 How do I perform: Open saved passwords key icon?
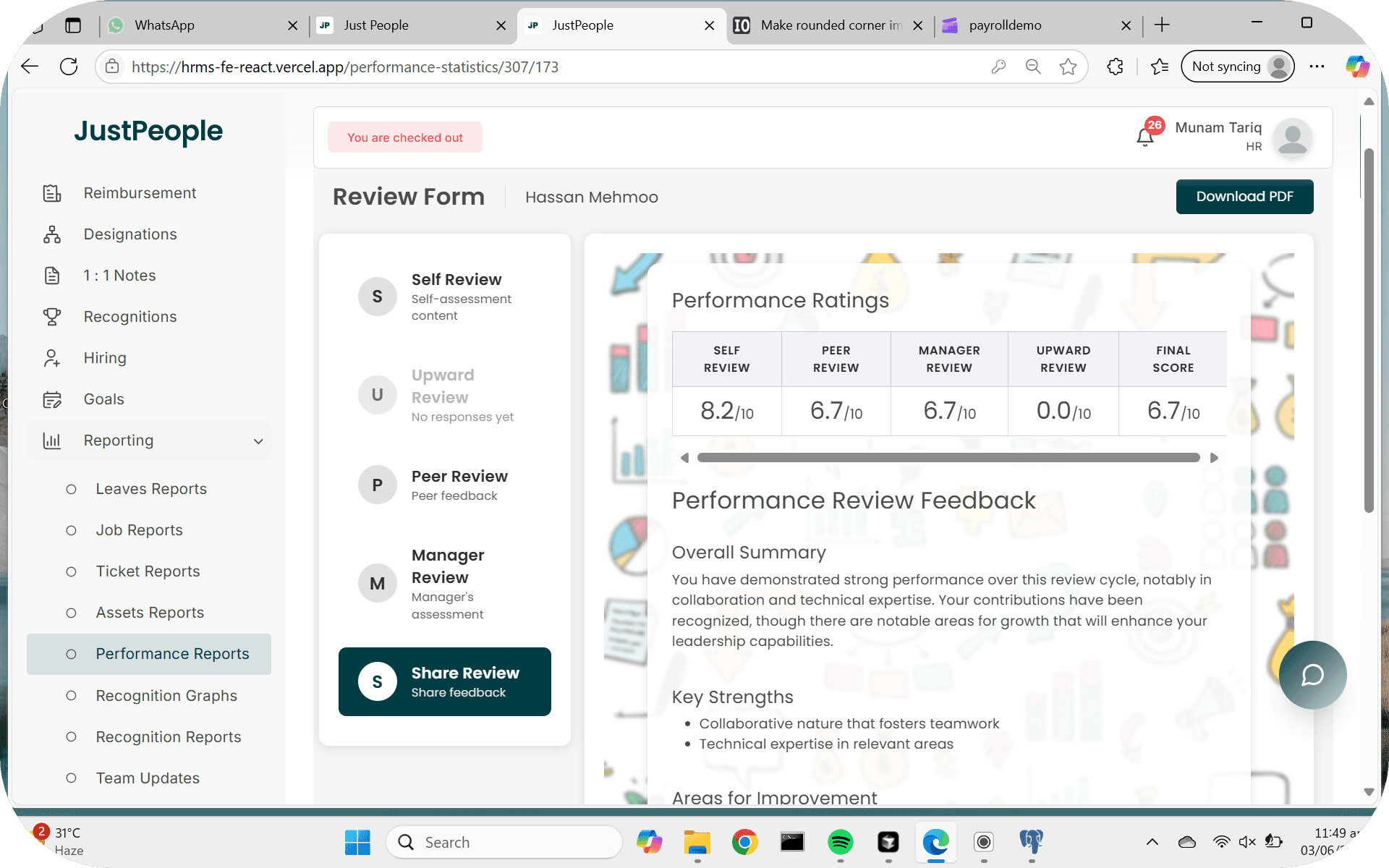[998, 67]
